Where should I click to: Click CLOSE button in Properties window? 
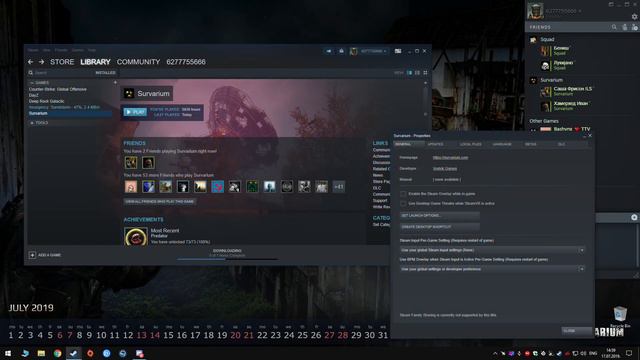576,331
